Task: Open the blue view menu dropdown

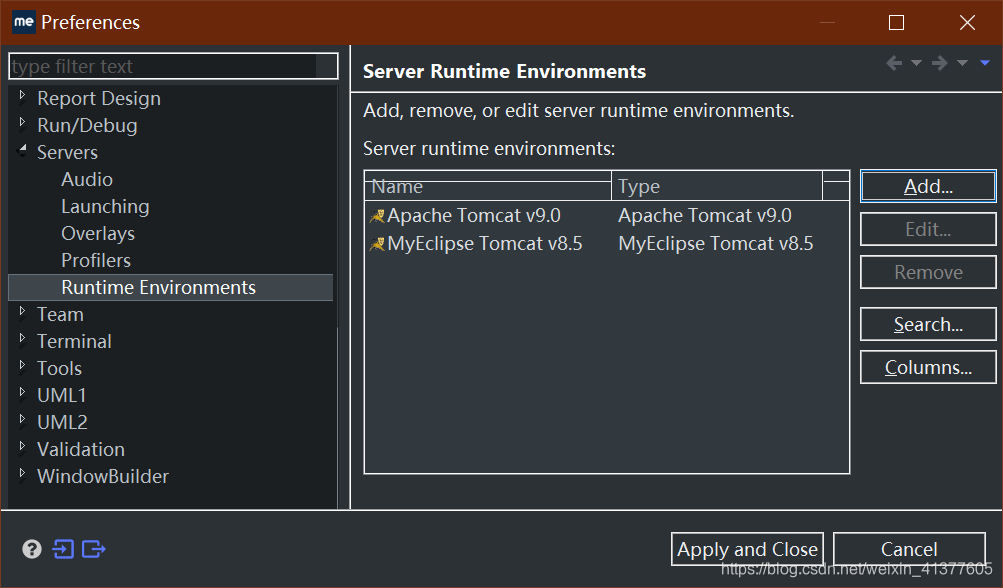Action: 984,62
